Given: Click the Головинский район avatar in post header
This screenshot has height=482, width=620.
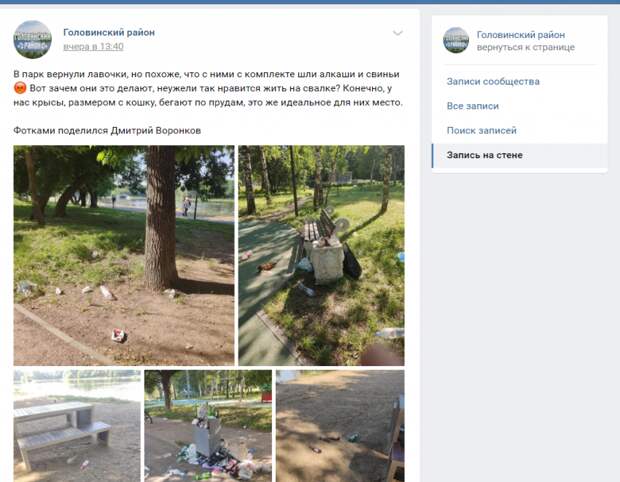Looking at the screenshot, I should click(x=32, y=40).
